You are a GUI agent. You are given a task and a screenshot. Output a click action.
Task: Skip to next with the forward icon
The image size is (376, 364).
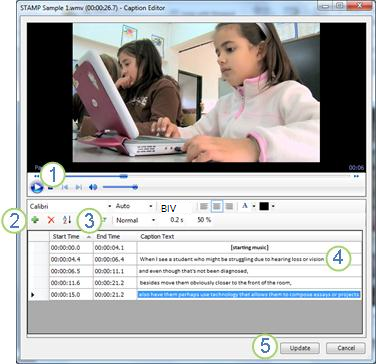point(79,187)
